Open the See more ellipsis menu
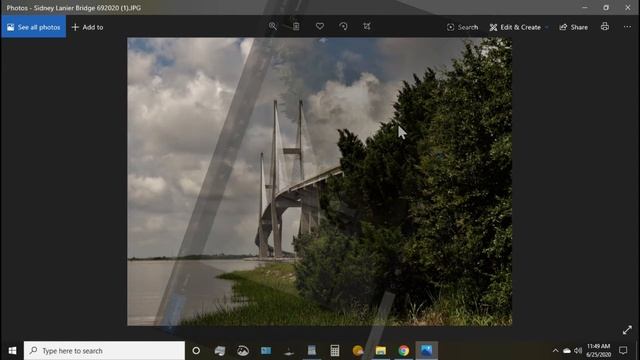The image size is (640, 360). click(627, 27)
